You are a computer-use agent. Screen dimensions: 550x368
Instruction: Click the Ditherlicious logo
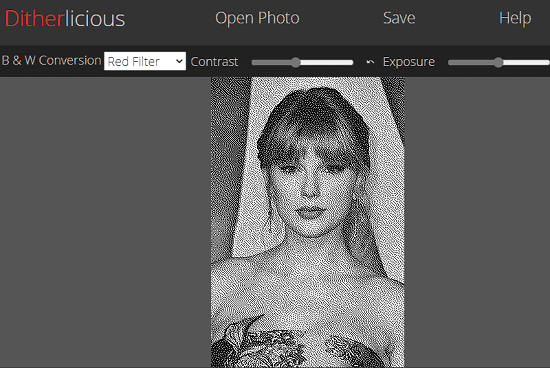coord(65,18)
